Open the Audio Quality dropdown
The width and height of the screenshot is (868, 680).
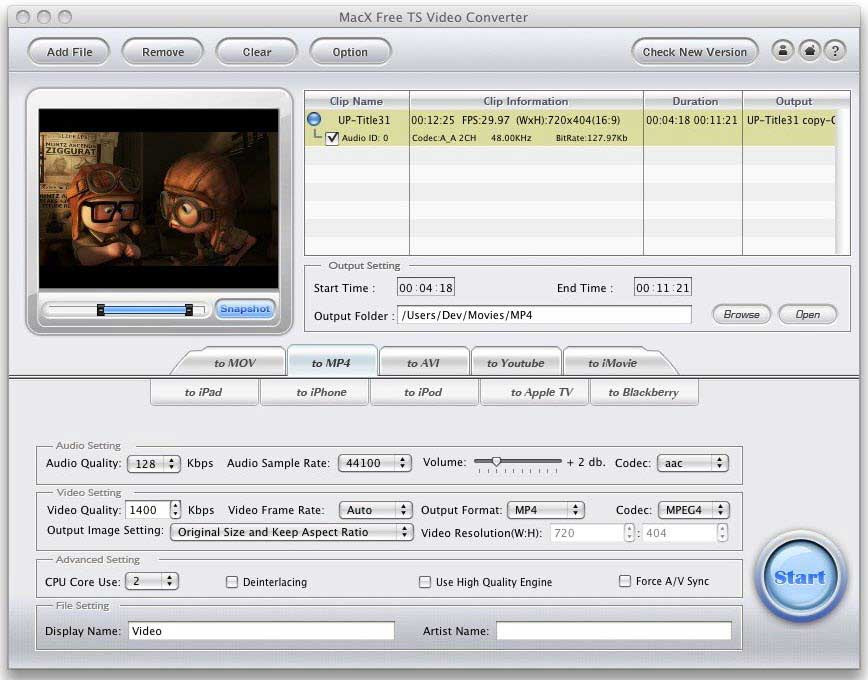pyautogui.click(x=154, y=463)
